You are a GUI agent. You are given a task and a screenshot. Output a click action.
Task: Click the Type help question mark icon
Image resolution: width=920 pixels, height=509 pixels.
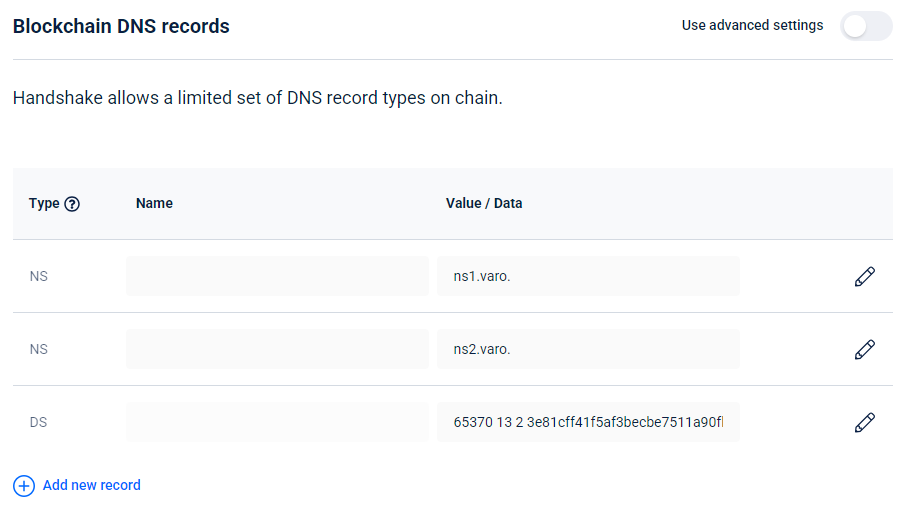(72, 204)
